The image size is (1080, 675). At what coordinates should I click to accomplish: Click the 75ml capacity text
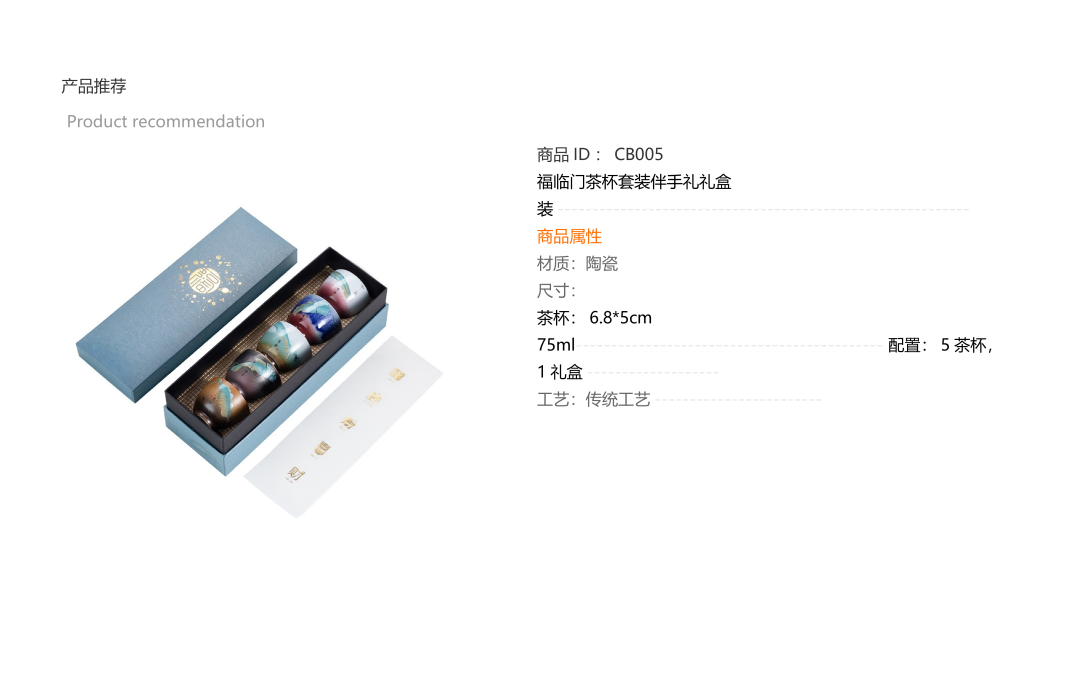[556, 345]
